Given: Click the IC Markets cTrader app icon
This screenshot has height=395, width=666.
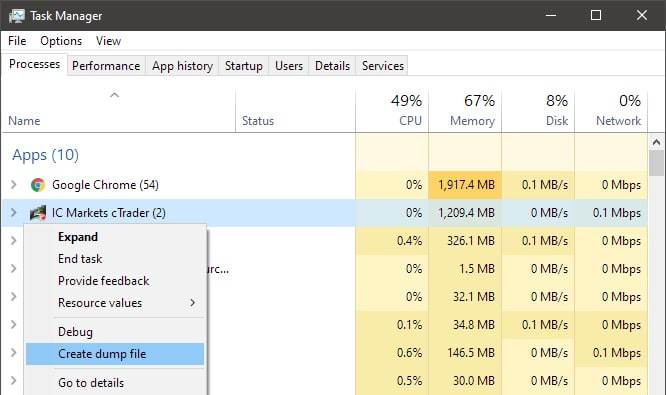Looking at the screenshot, I should [x=38, y=213].
